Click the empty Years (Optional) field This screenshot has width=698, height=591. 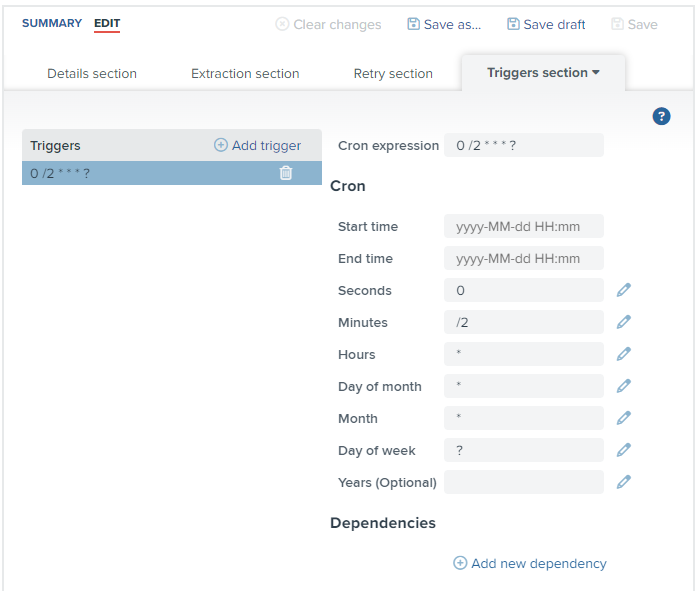point(524,482)
